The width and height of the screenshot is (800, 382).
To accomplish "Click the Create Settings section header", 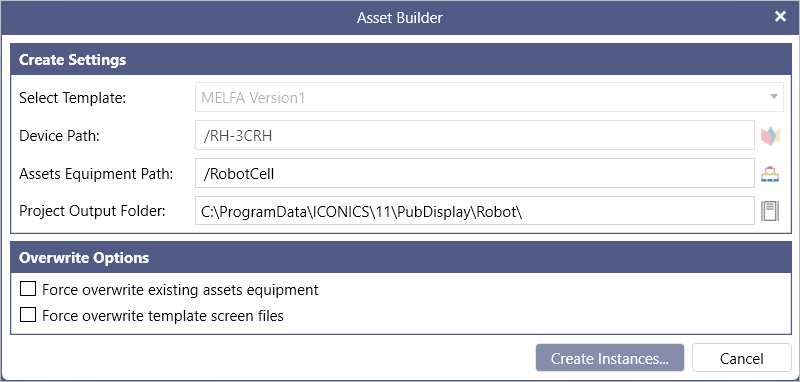I will coord(401,59).
